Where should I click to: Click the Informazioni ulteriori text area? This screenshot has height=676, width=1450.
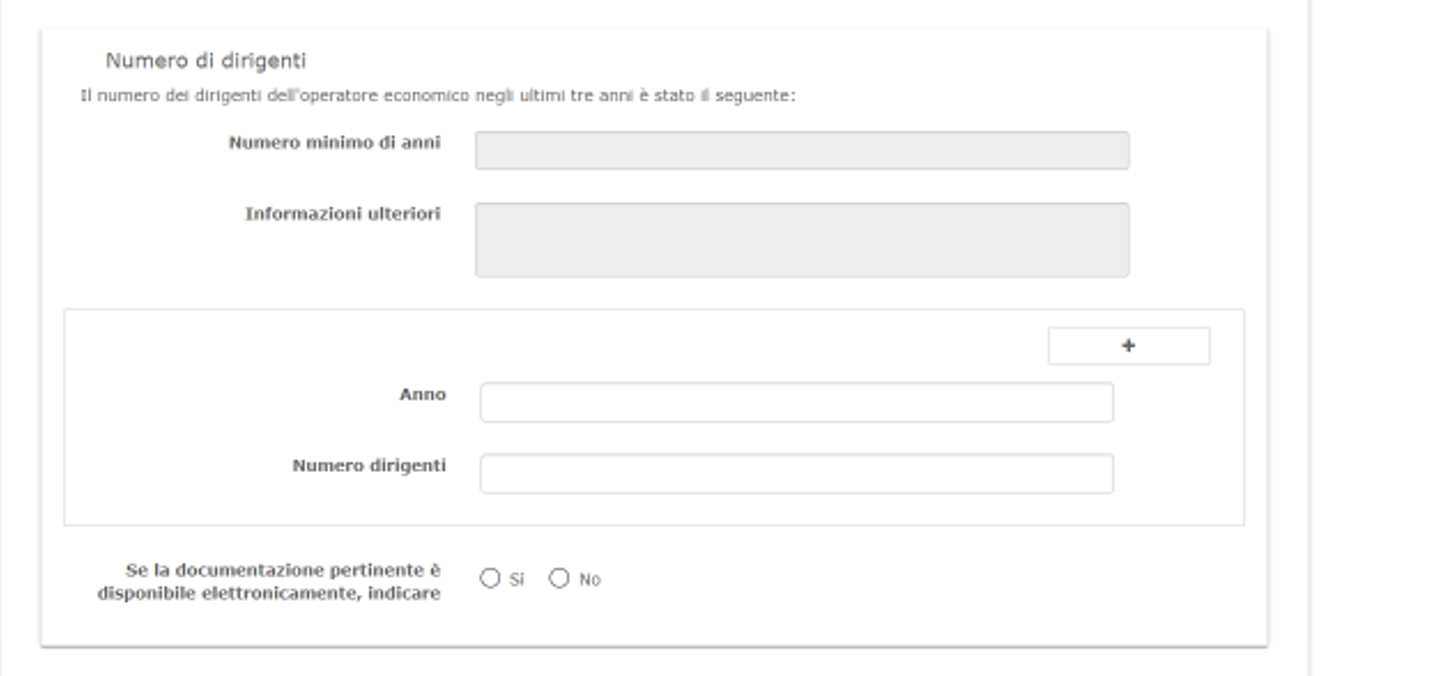coord(801,240)
